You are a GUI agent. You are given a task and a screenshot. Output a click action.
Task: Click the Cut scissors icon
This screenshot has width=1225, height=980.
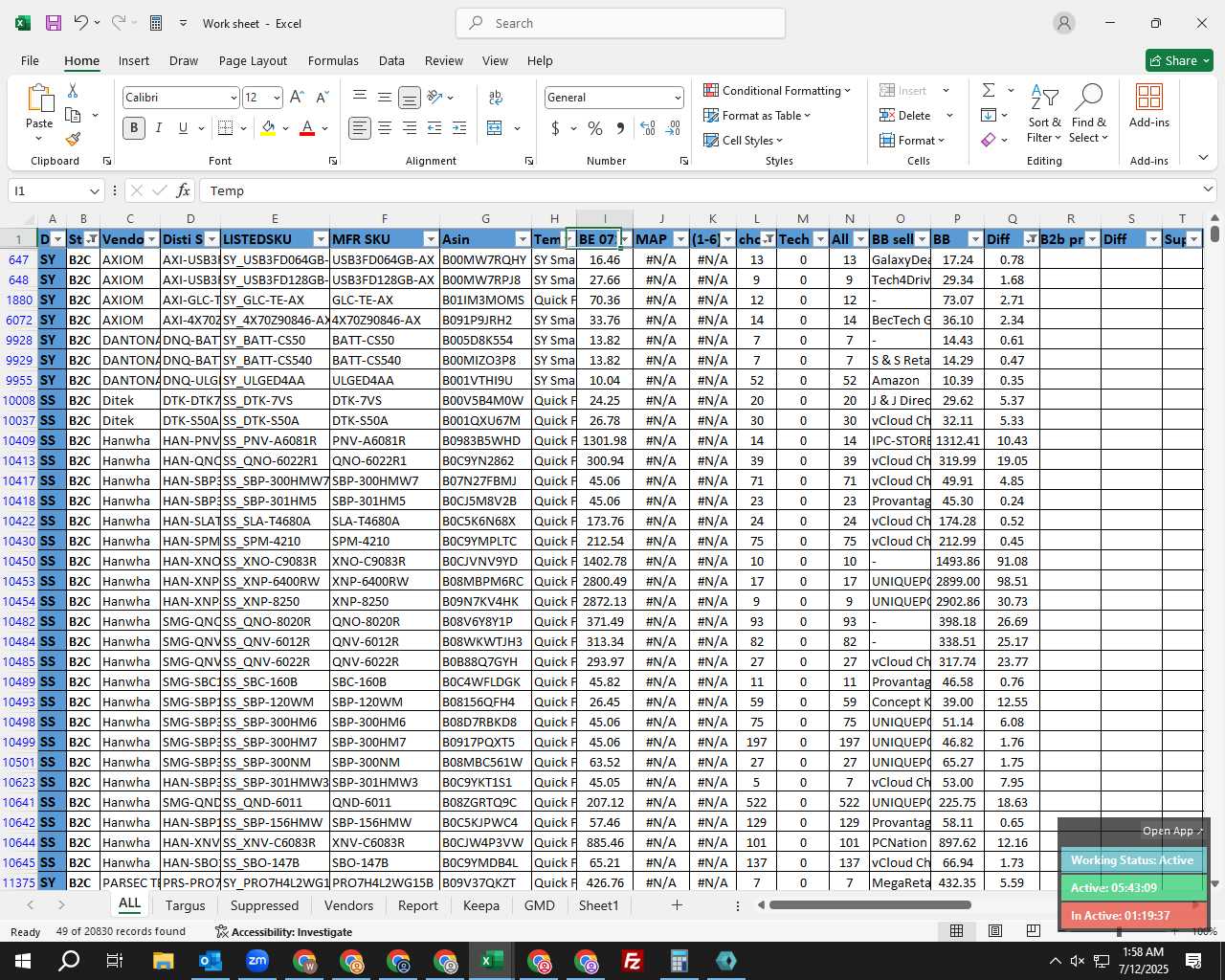coord(73,90)
